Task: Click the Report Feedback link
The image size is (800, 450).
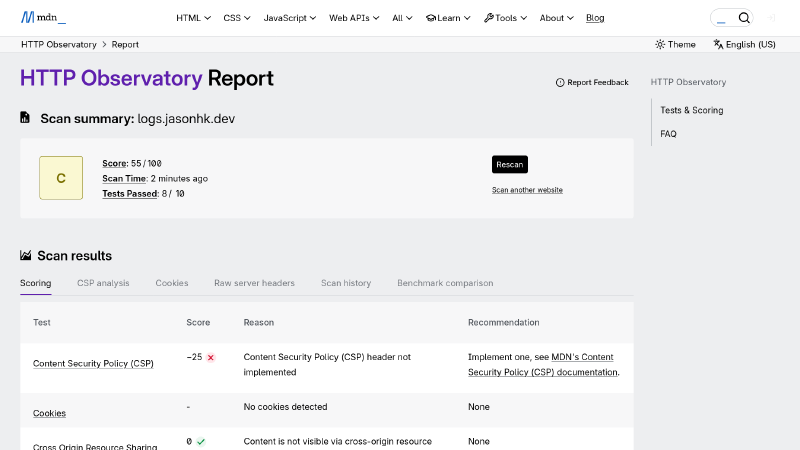Action: point(592,82)
